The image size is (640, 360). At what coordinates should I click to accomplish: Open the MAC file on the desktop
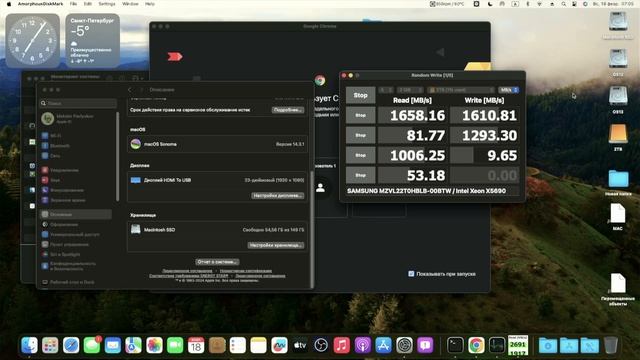tap(618, 213)
